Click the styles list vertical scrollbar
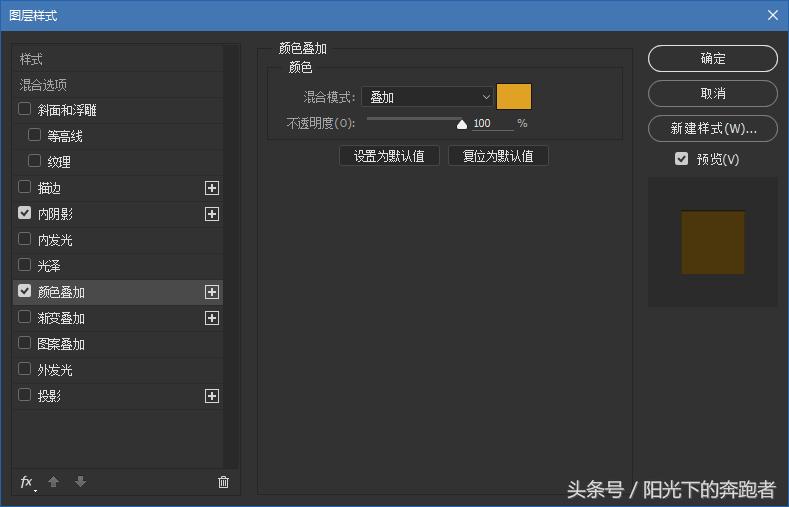The image size is (789, 507). 231,257
